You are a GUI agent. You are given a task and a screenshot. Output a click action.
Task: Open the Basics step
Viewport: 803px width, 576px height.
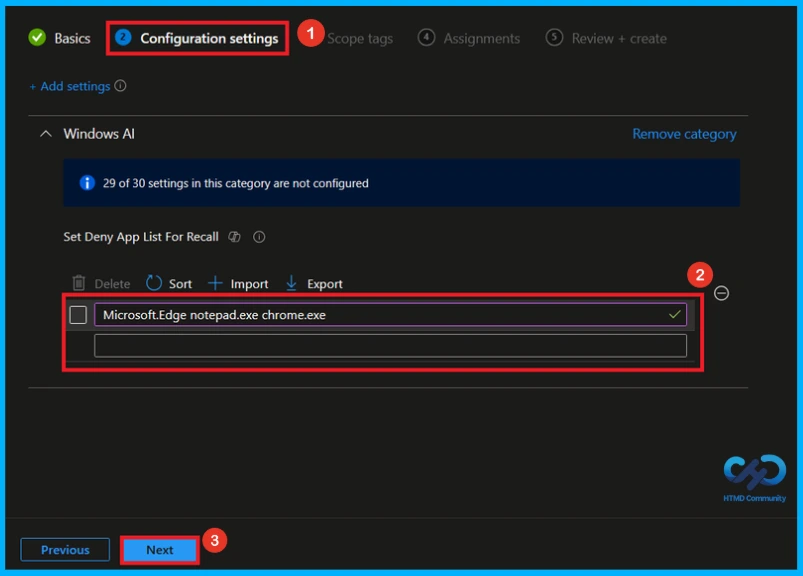coord(59,38)
